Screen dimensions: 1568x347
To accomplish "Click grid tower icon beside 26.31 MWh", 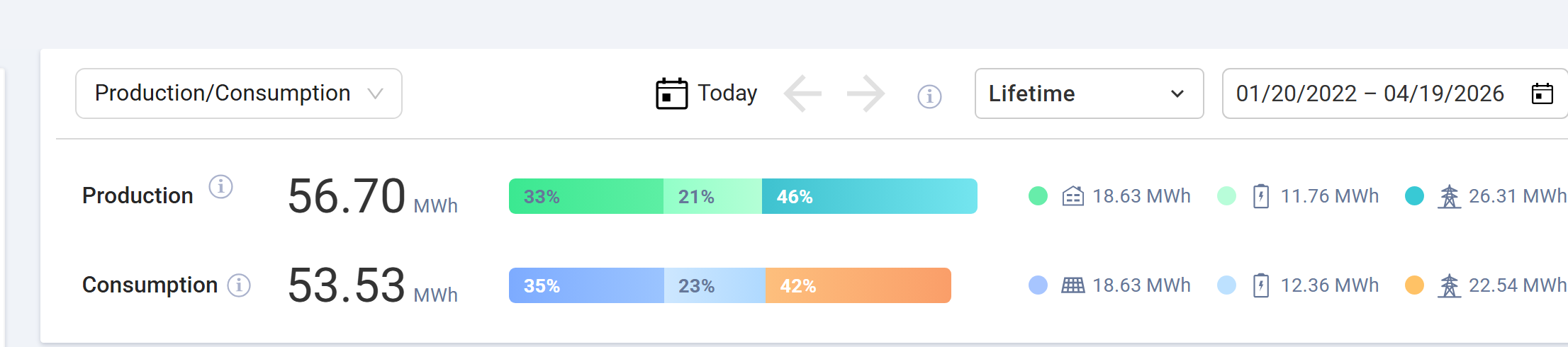I will pyautogui.click(x=1449, y=196).
